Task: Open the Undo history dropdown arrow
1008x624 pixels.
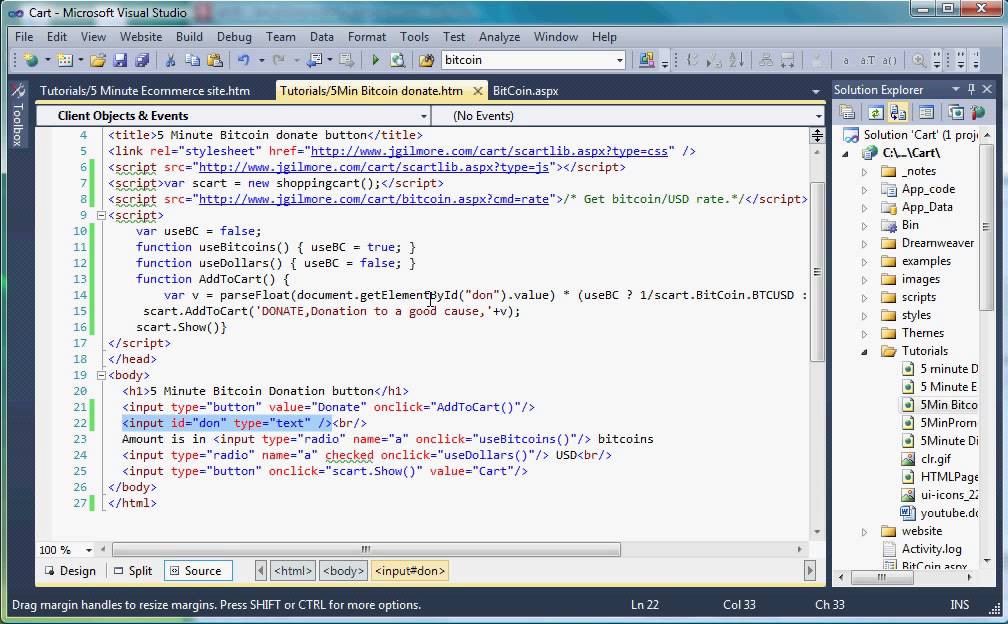Action: tap(261, 60)
